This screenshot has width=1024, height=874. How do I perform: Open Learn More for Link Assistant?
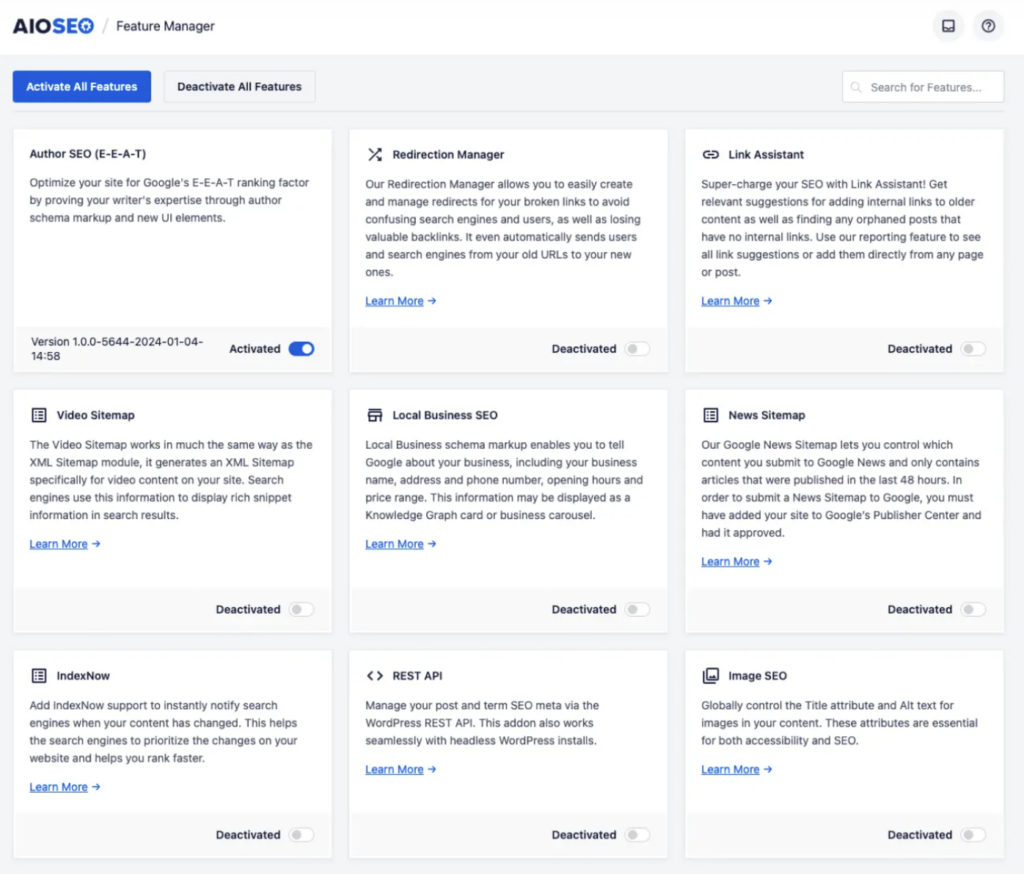(x=730, y=300)
